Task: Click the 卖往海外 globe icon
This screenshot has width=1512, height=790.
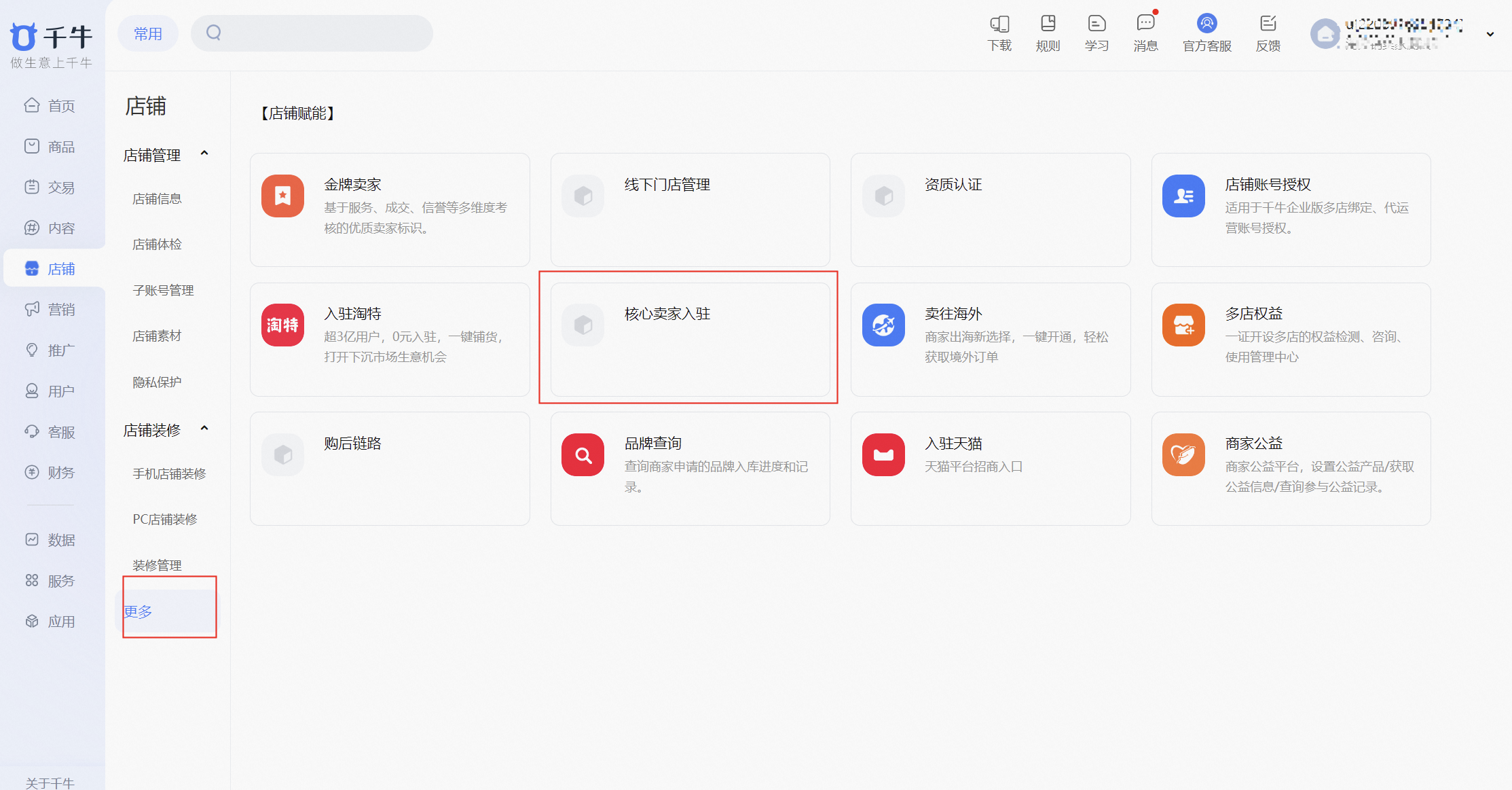Action: [883, 325]
